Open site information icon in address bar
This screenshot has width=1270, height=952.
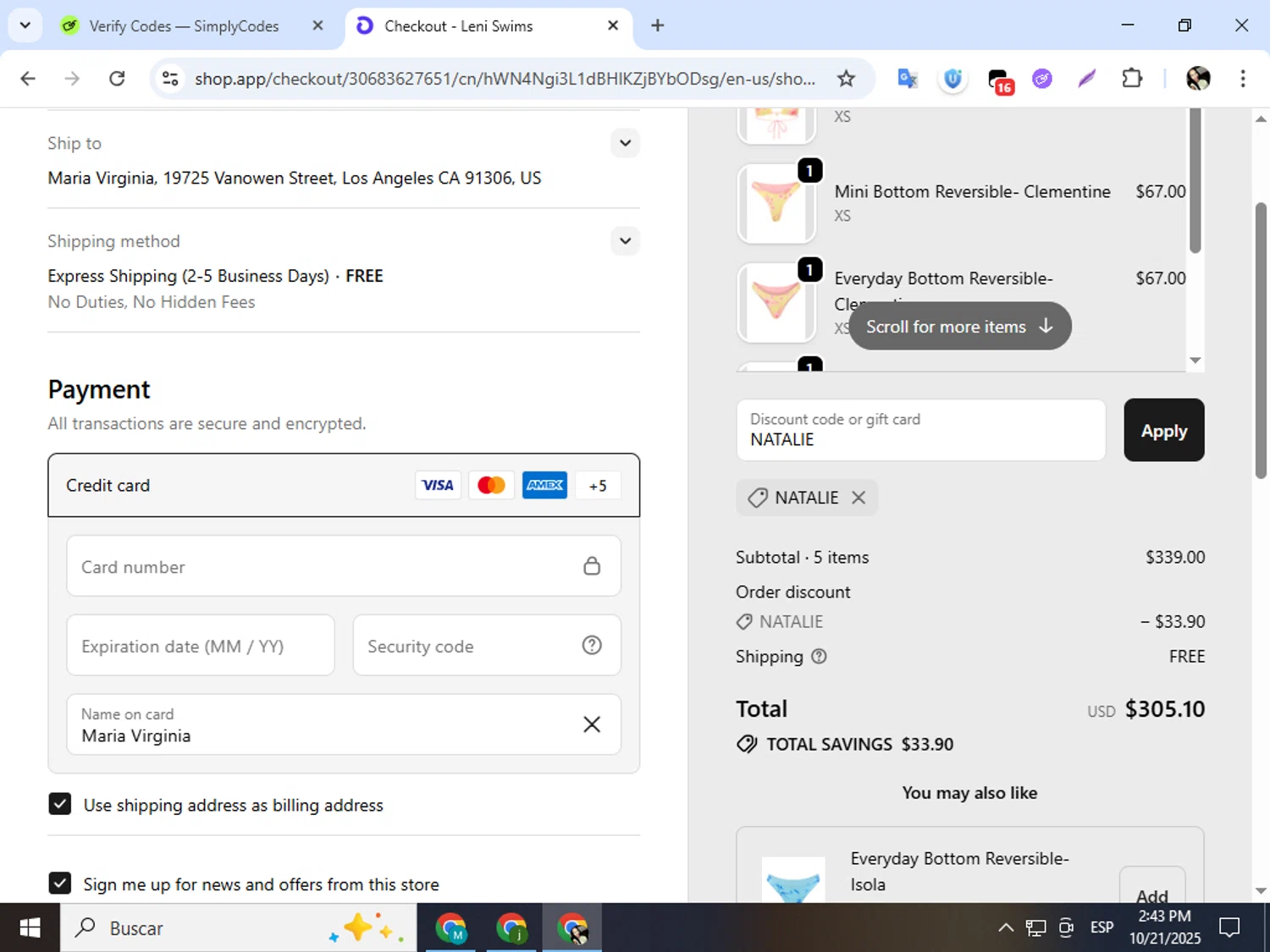pyautogui.click(x=170, y=79)
